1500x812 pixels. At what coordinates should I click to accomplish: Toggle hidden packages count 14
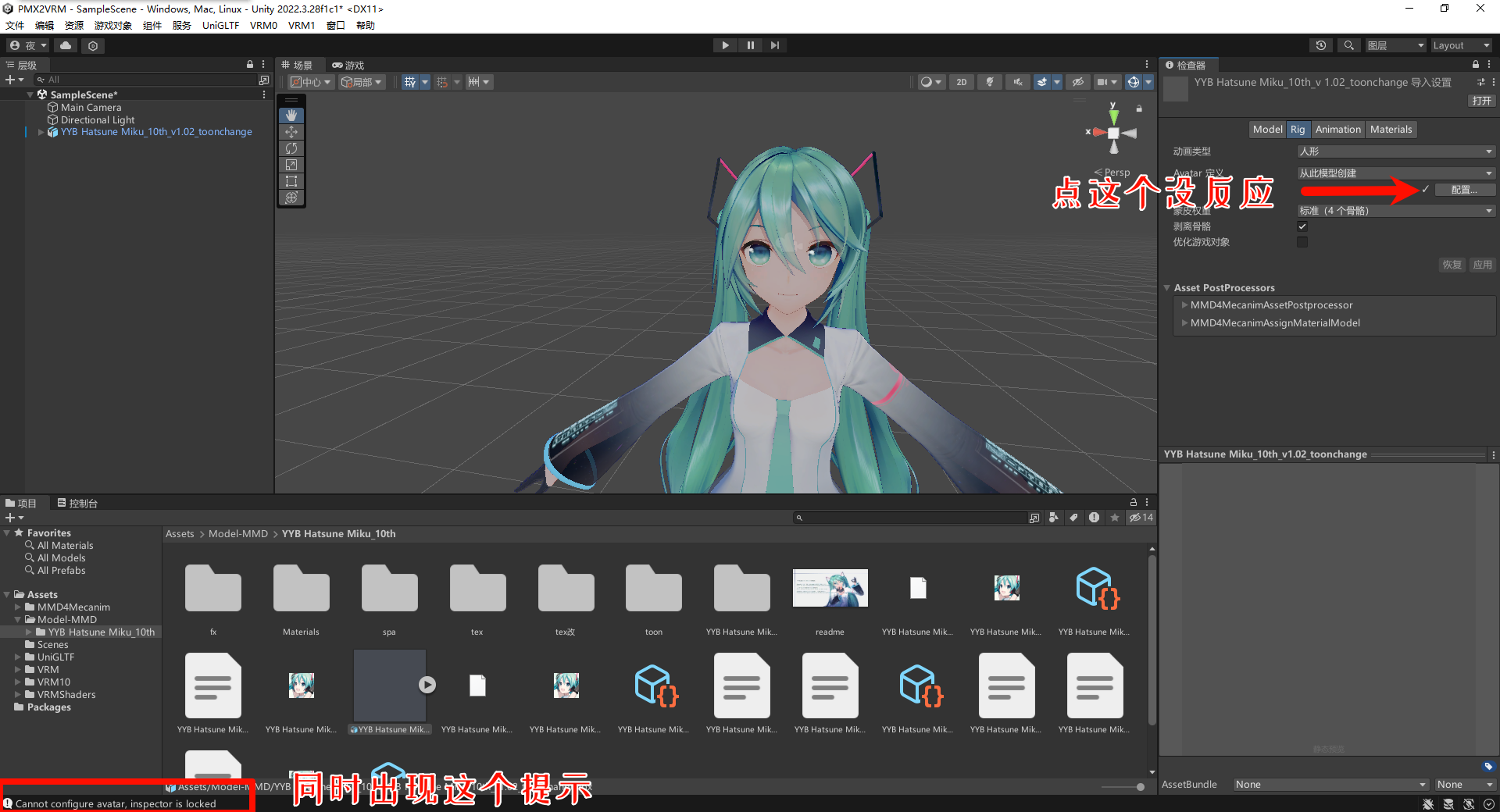(1141, 518)
